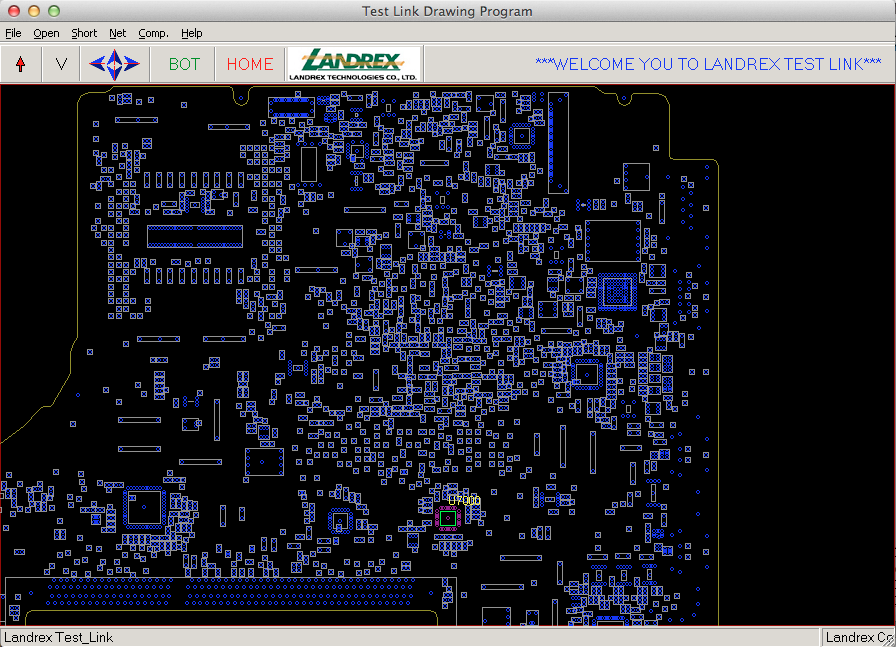Click the yellow U7000 component label
896x647 pixels.
point(465,501)
